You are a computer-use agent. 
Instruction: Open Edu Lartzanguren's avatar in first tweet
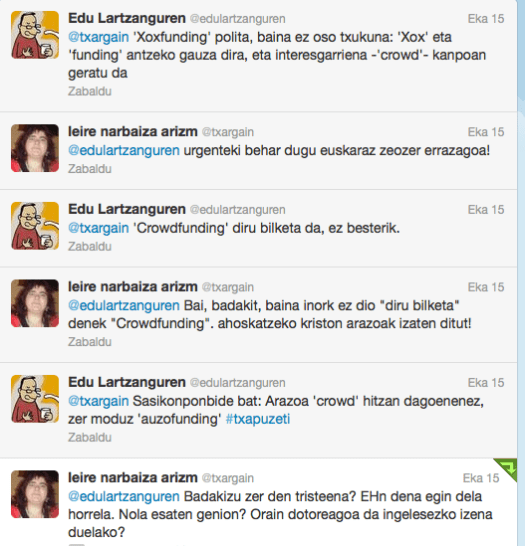[x=35, y=35]
